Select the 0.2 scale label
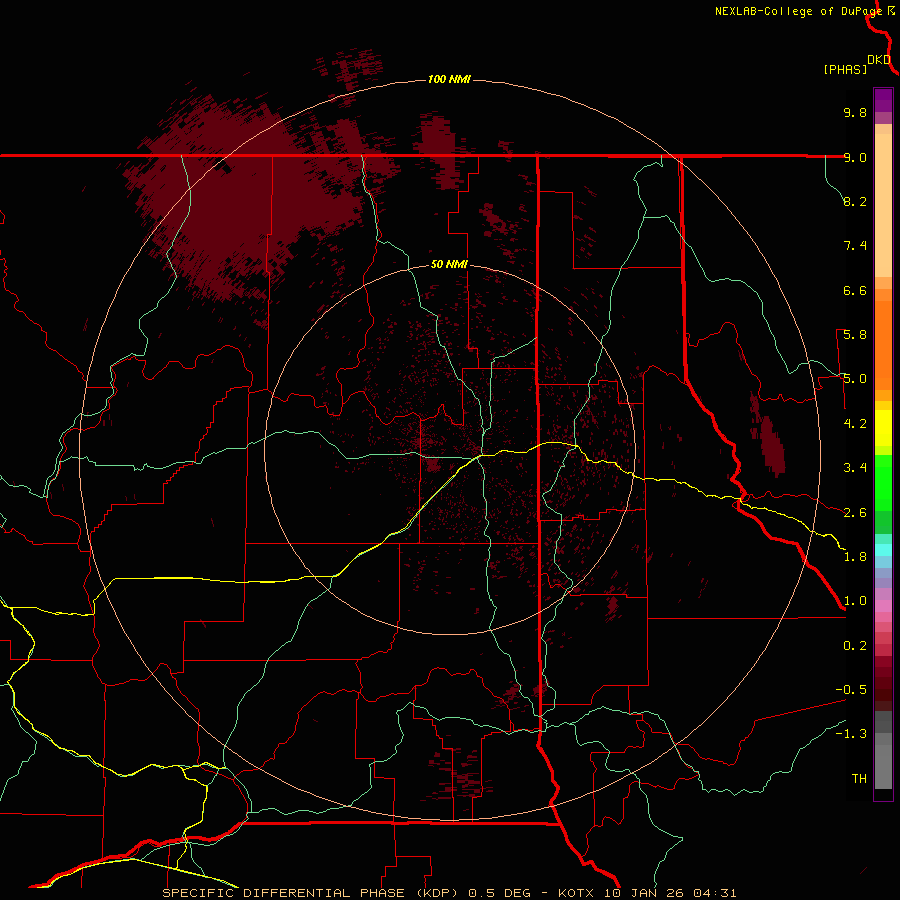This screenshot has height=900, width=900. click(855, 646)
